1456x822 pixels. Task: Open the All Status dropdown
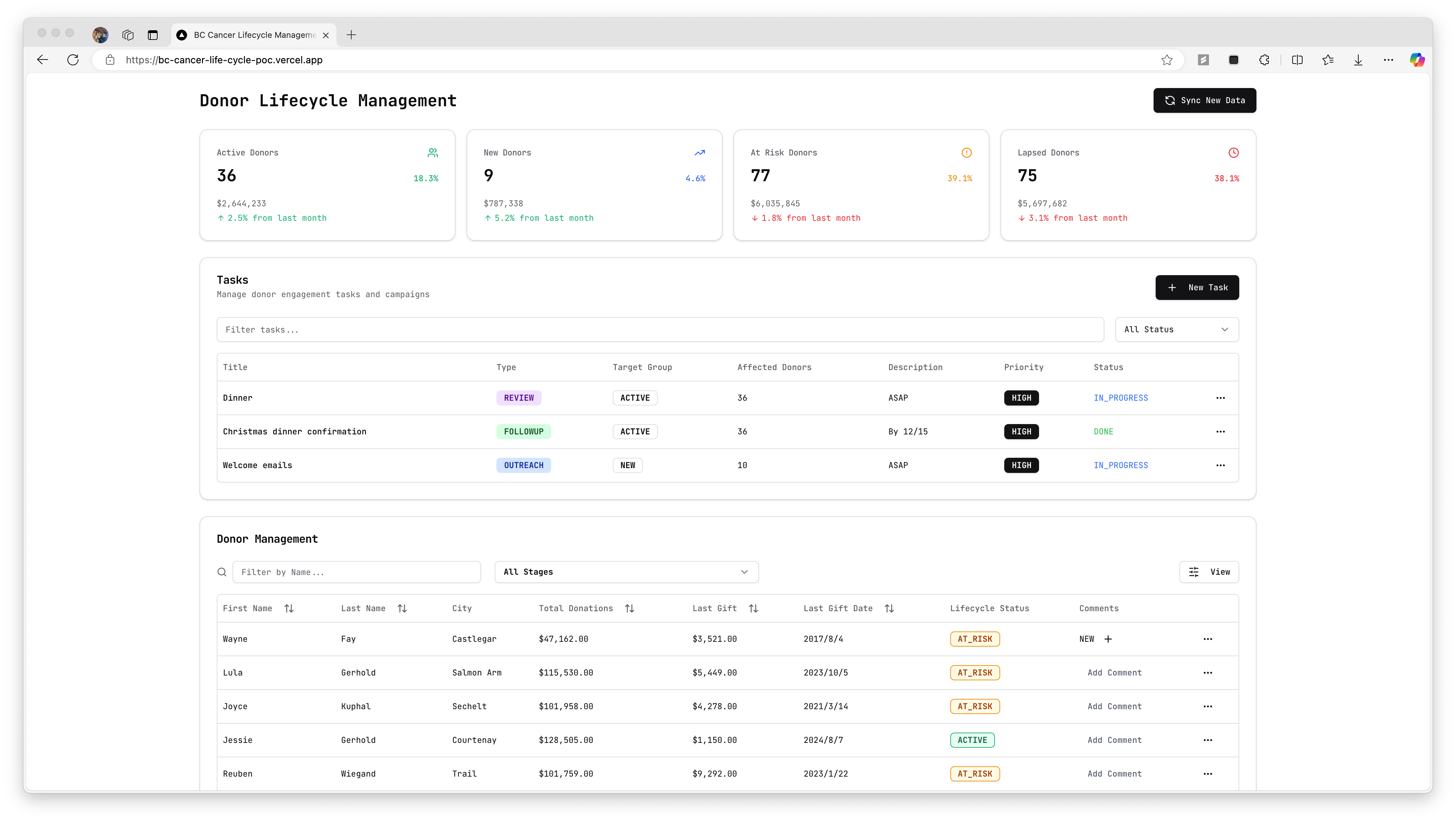point(1177,329)
